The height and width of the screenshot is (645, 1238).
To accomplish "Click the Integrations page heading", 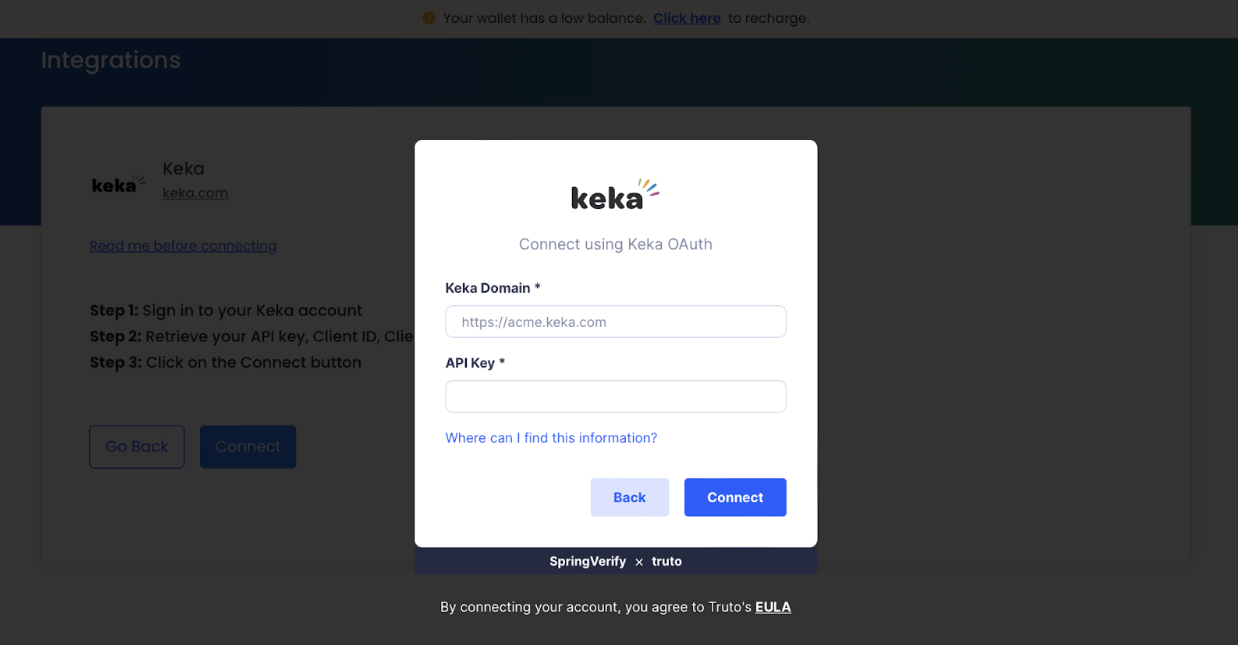I will [111, 60].
